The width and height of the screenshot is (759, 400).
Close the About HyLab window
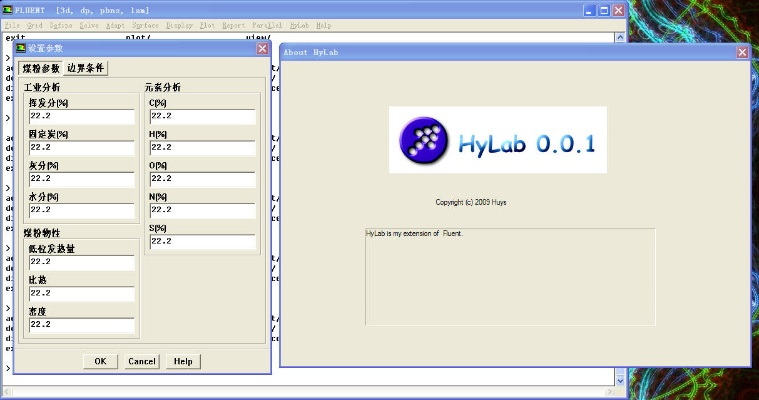[742, 52]
